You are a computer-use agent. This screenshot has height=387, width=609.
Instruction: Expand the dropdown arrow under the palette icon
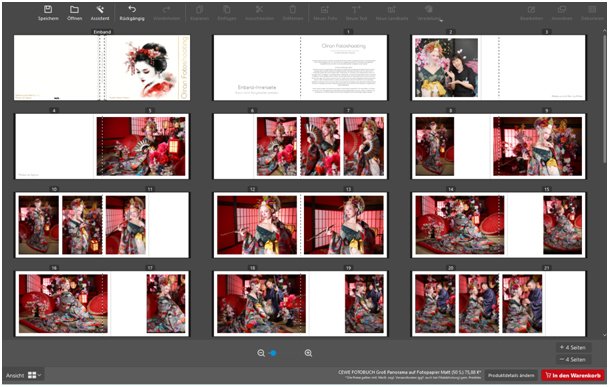[441, 20]
